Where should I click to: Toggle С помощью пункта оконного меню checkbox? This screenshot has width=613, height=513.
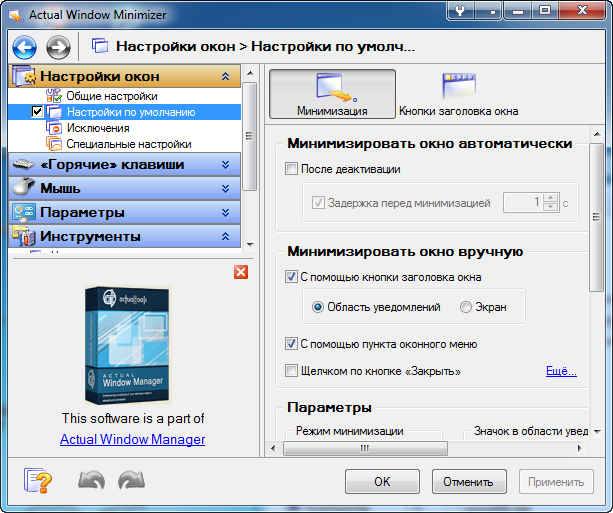[x=292, y=344]
